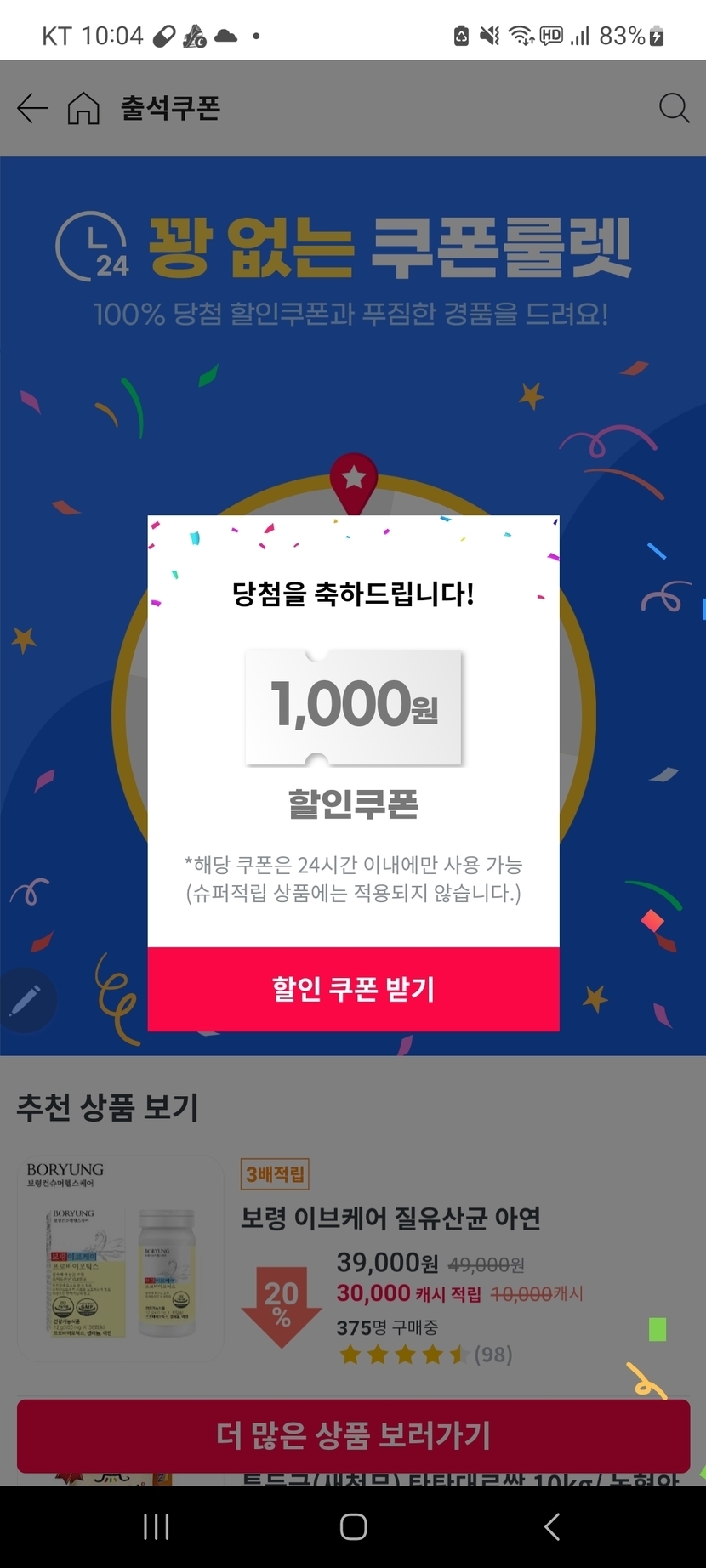Tap the back arrow in header
The width and height of the screenshot is (706, 1568).
coord(32,109)
